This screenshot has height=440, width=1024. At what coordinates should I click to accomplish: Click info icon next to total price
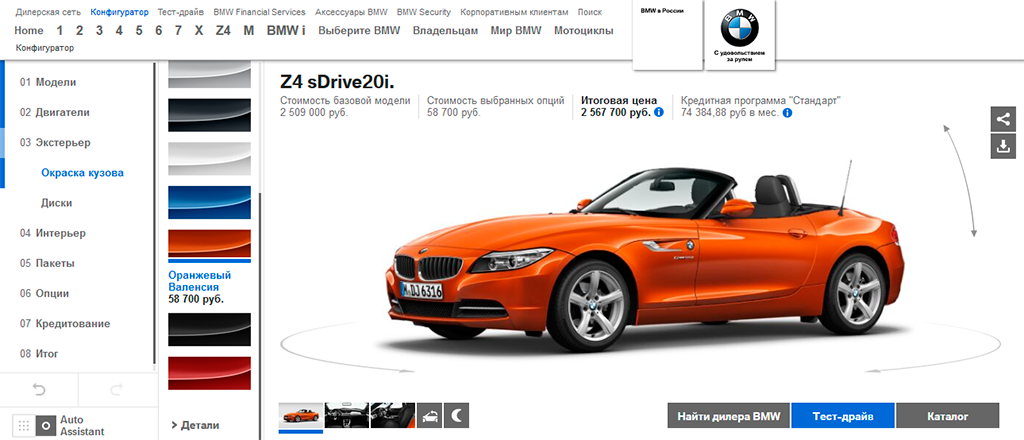click(x=659, y=112)
